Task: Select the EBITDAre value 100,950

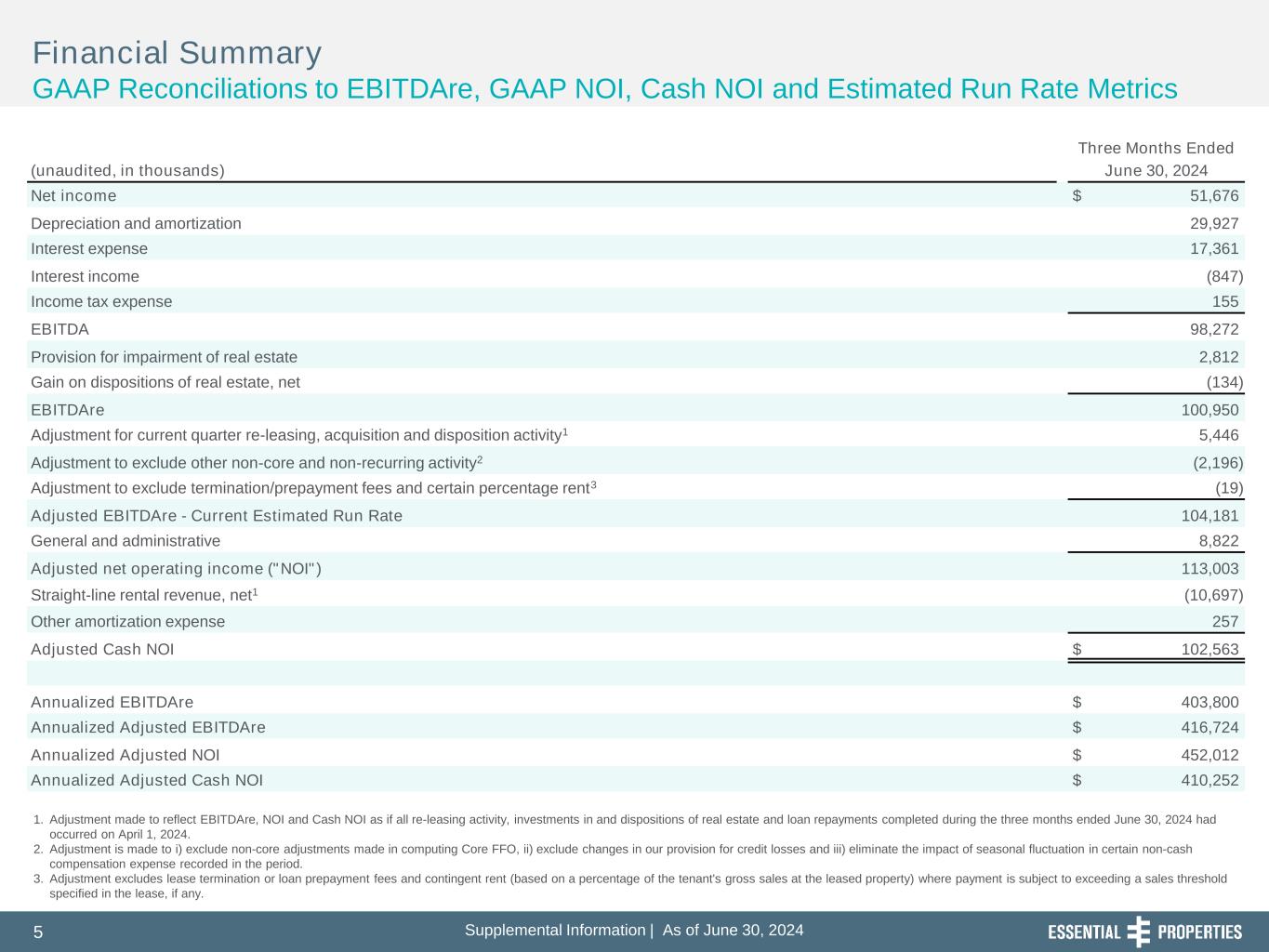Action: [x=1208, y=410]
